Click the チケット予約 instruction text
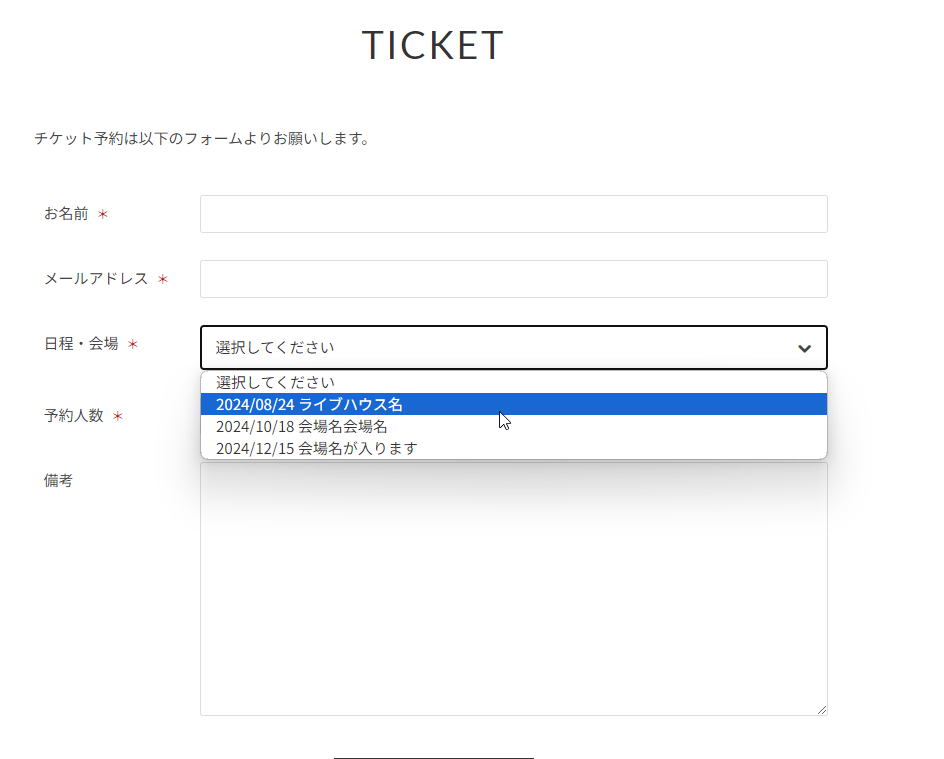This screenshot has width=944, height=759. (x=200, y=140)
